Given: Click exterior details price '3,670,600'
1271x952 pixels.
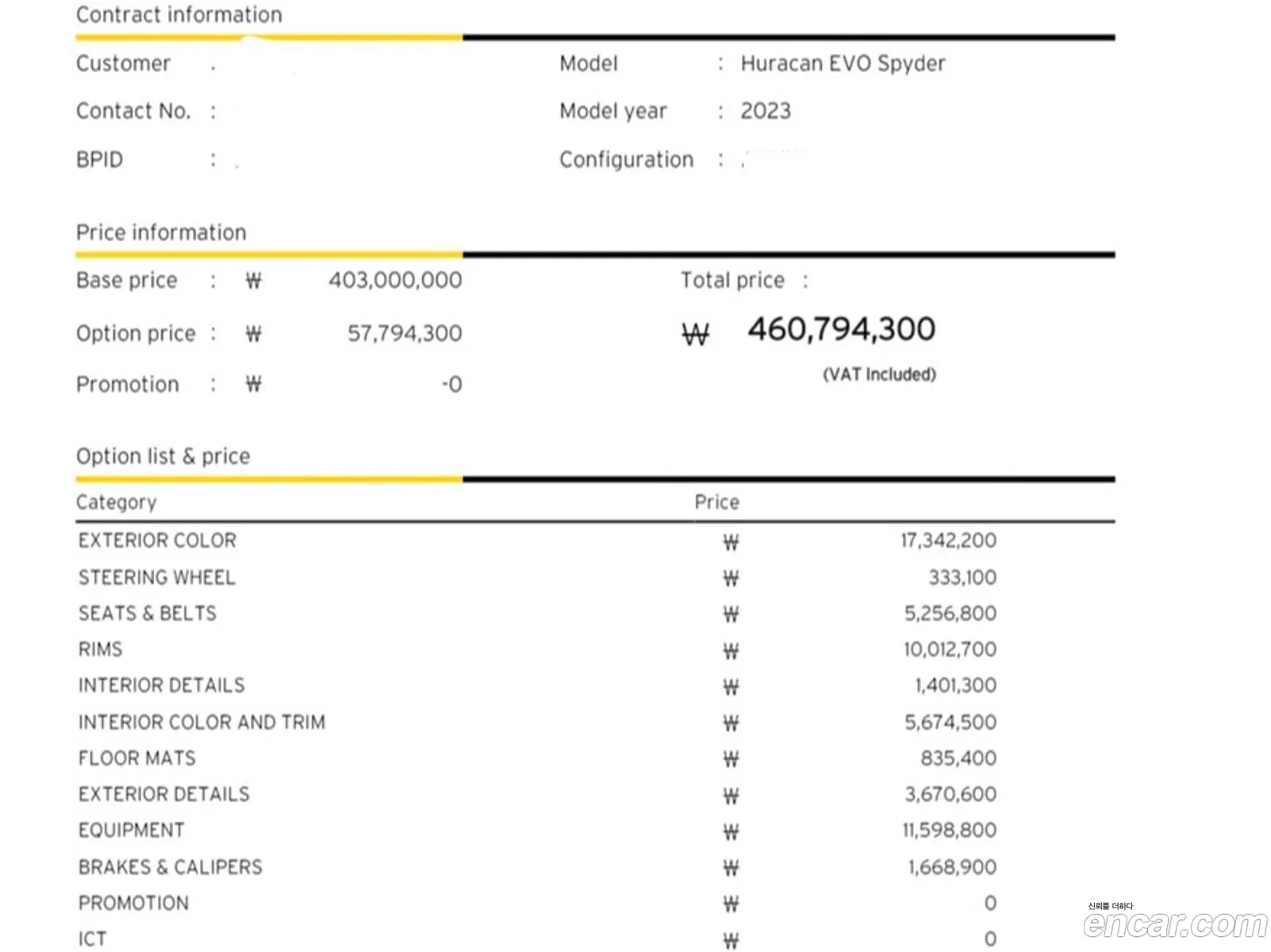Looking at the screenshot, I should point(950,794).
